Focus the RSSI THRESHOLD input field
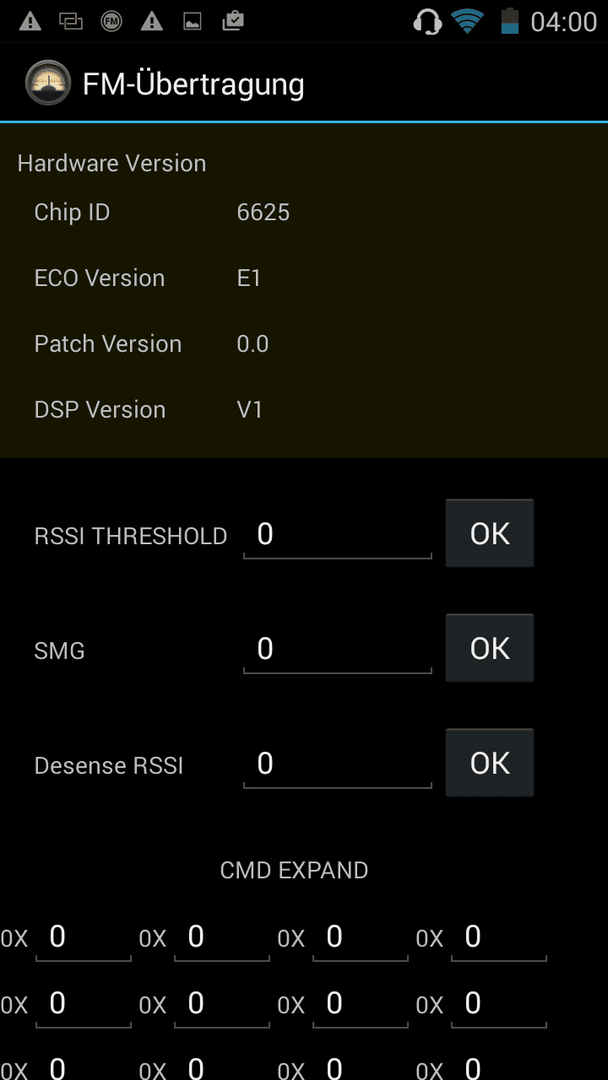 337,535
